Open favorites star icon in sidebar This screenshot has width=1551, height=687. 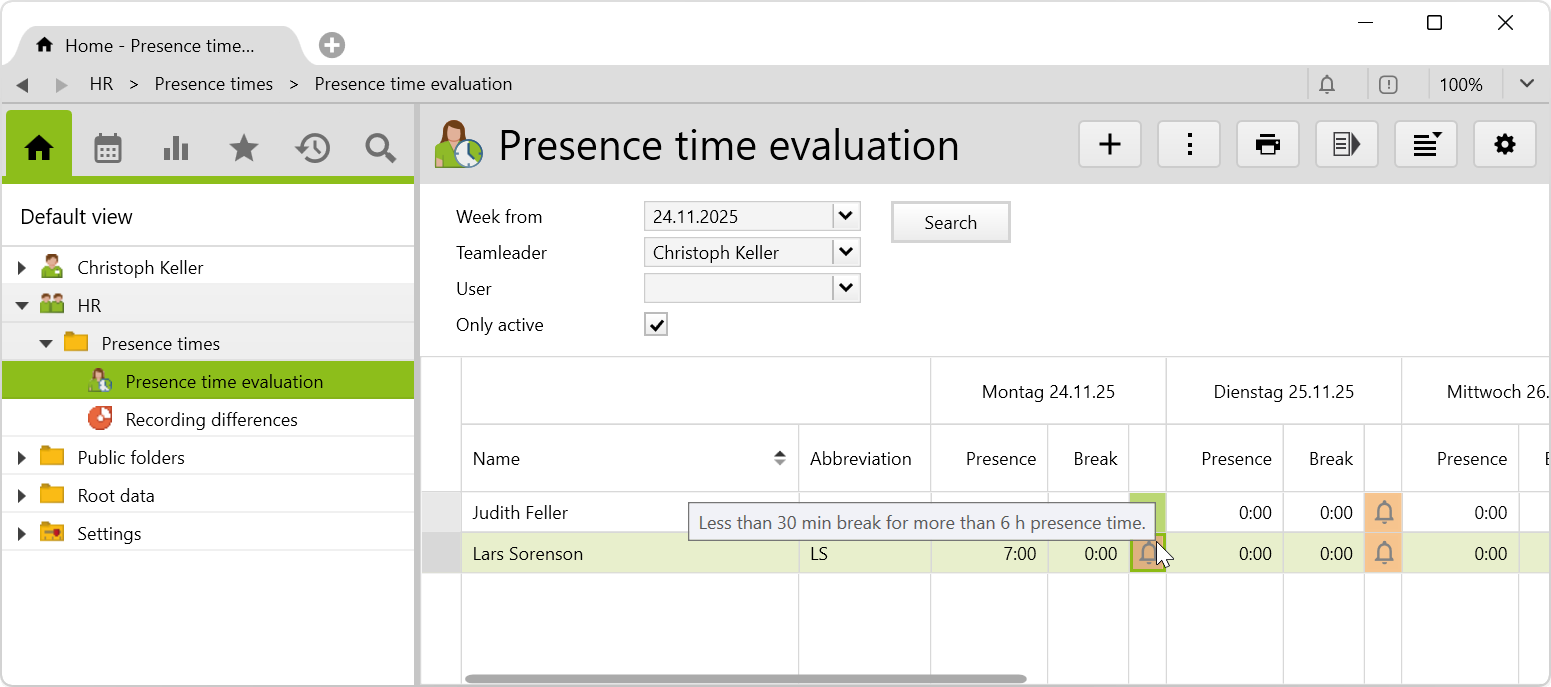[x=244, y=148]
